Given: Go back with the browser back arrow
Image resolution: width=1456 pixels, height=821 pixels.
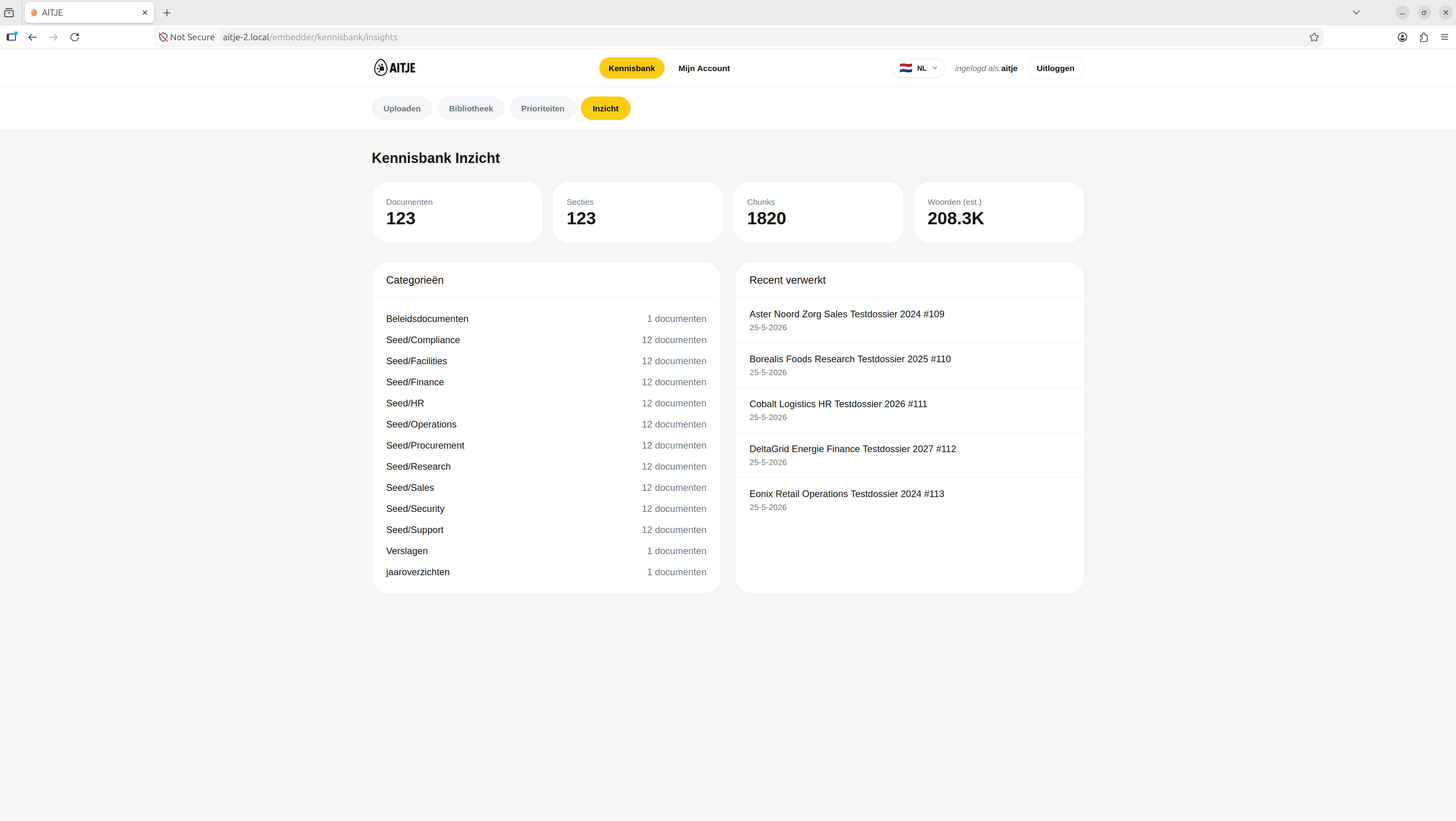Looking at the screenshot, I should click(x=33, y=38).
